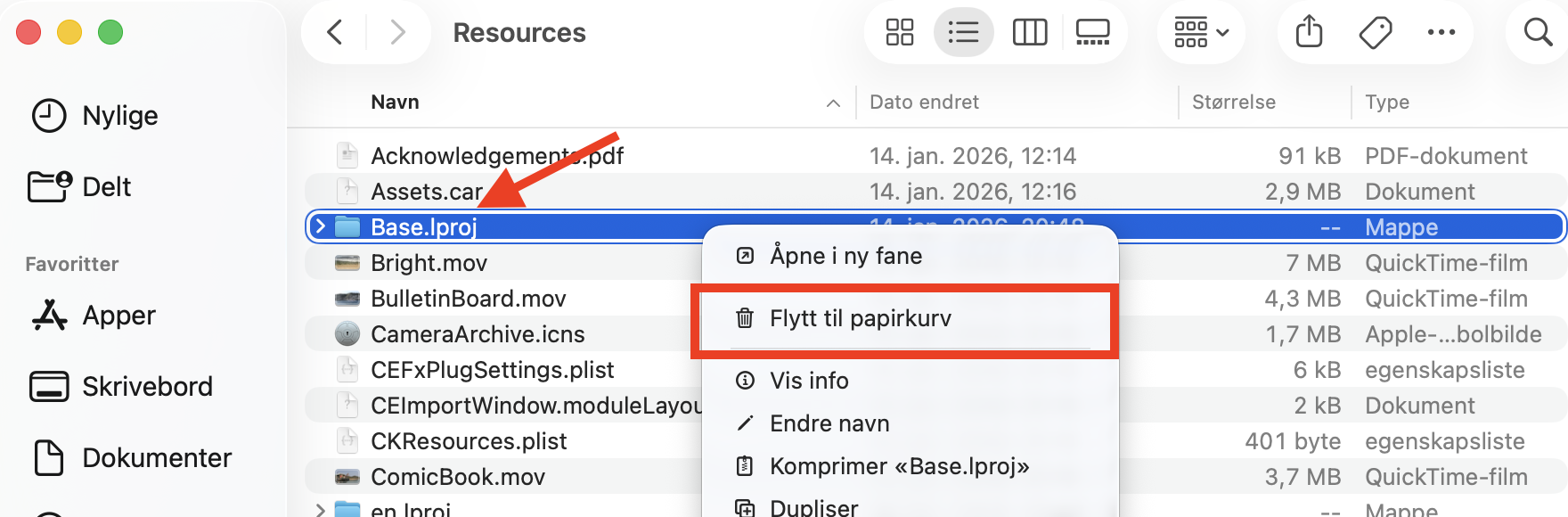
Task: Open the grouping options dropdown
Action: click(x=1201, y=33)
